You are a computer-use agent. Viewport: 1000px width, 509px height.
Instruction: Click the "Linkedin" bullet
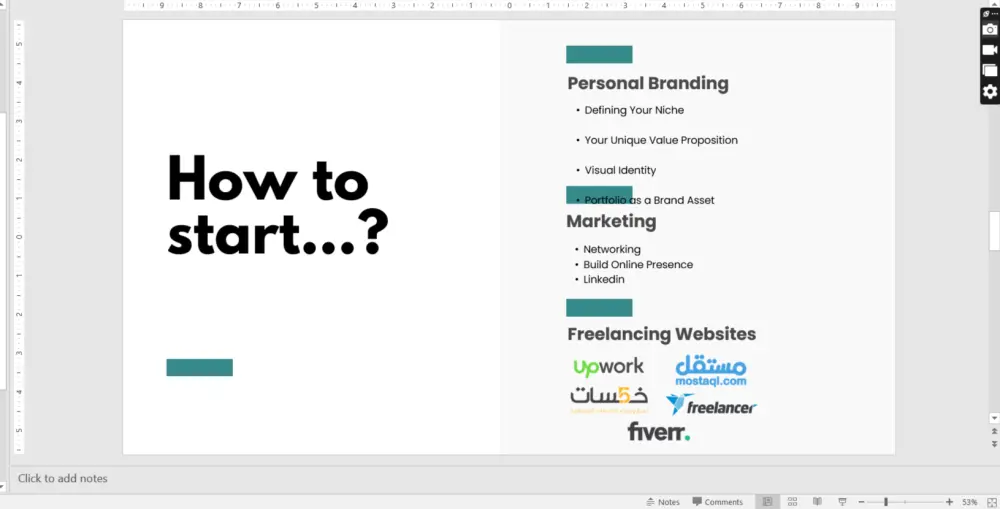[x=603, y=279]
